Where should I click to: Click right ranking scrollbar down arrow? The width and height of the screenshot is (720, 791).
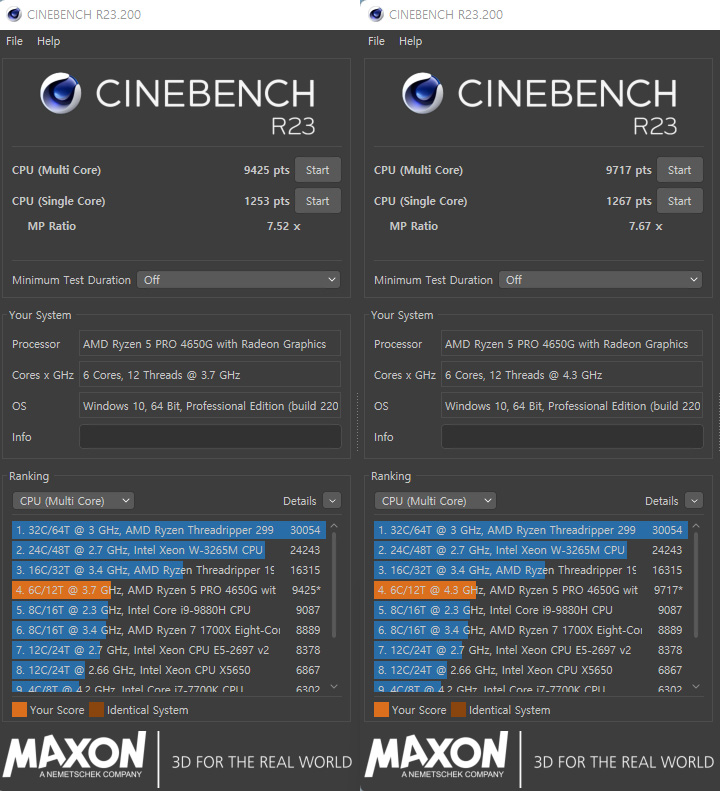[696, 687]
